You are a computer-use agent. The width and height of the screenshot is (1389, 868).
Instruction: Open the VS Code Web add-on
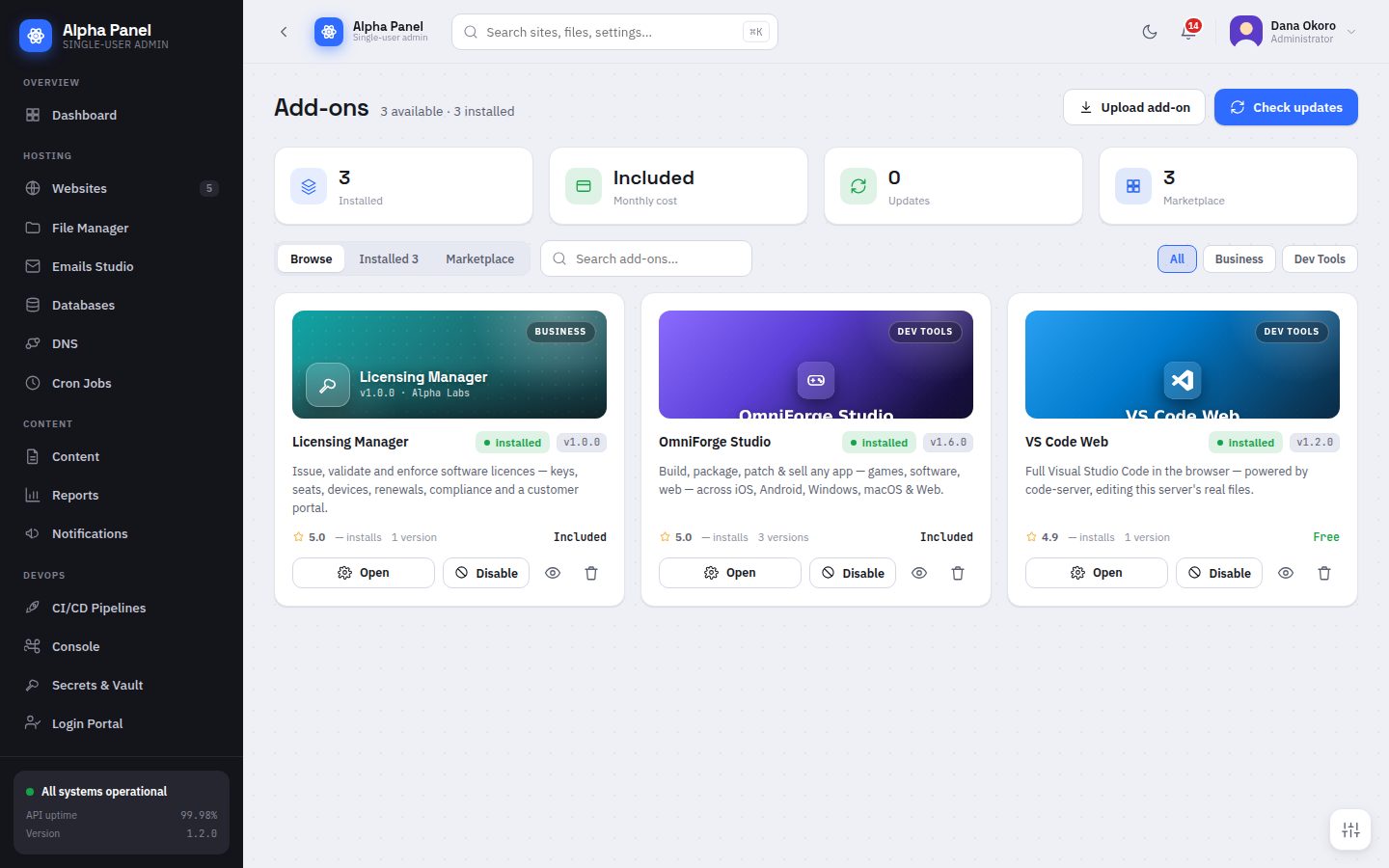(1097, 573)
